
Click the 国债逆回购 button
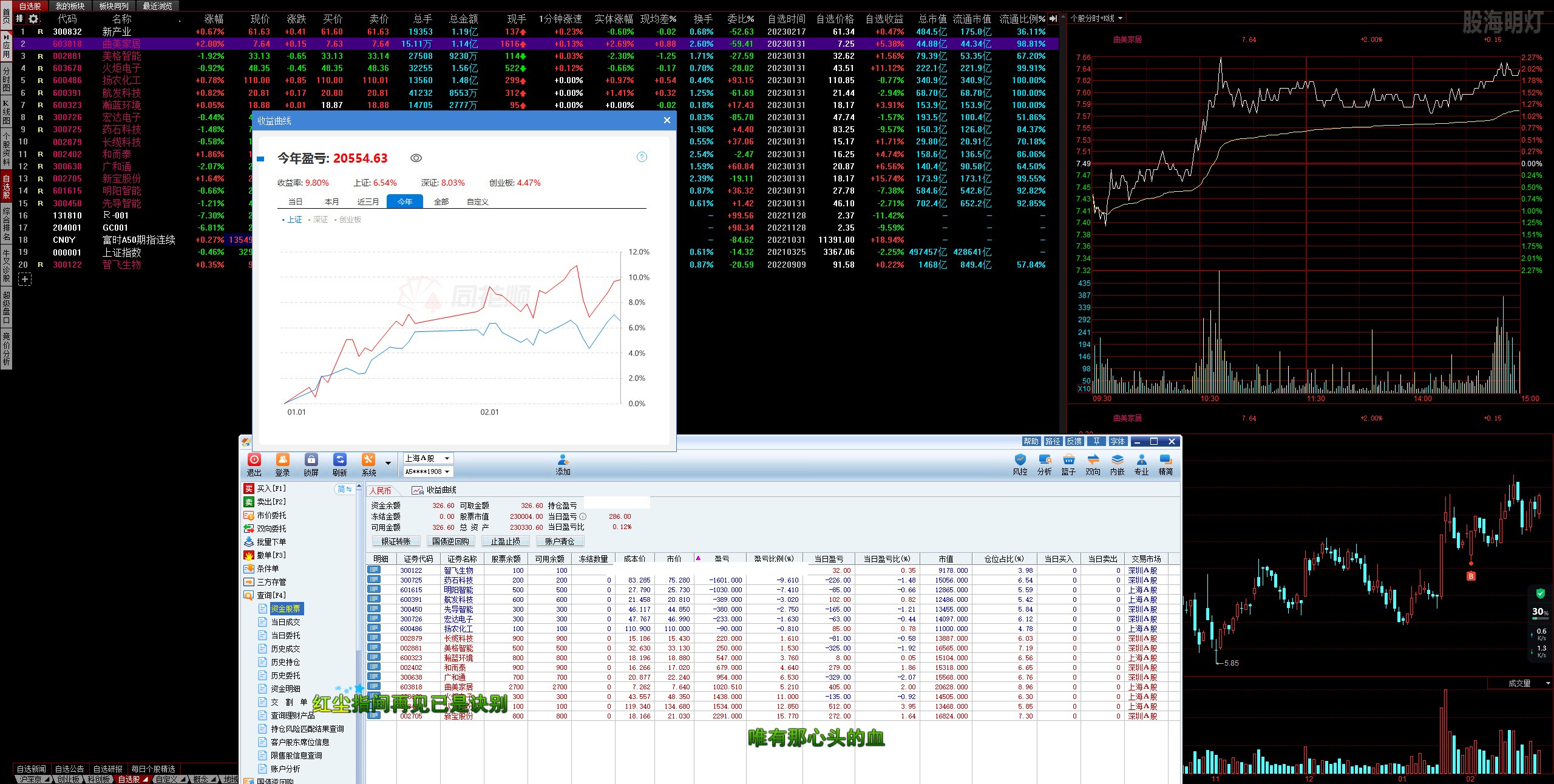[x=450, y=541]
